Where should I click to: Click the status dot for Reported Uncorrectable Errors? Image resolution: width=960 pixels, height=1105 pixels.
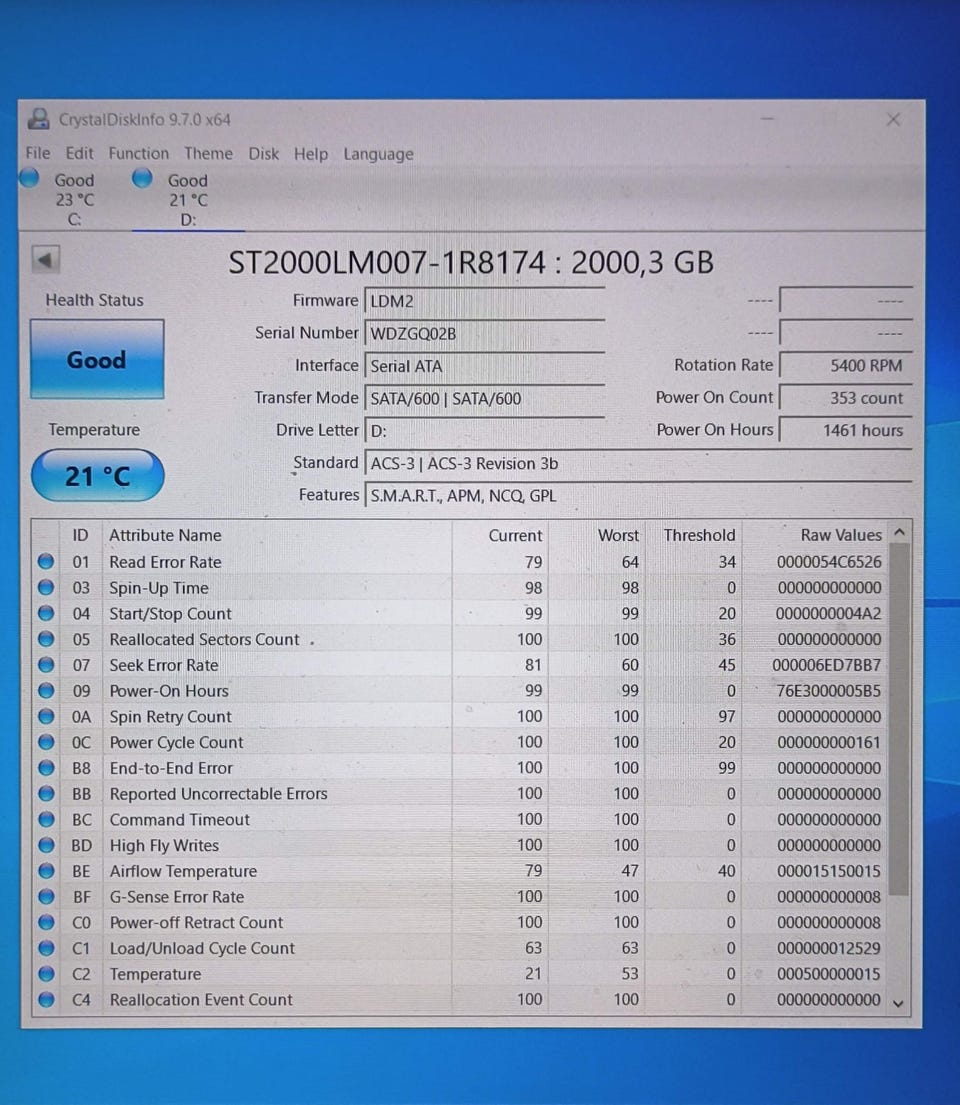[x=46, y=794]
